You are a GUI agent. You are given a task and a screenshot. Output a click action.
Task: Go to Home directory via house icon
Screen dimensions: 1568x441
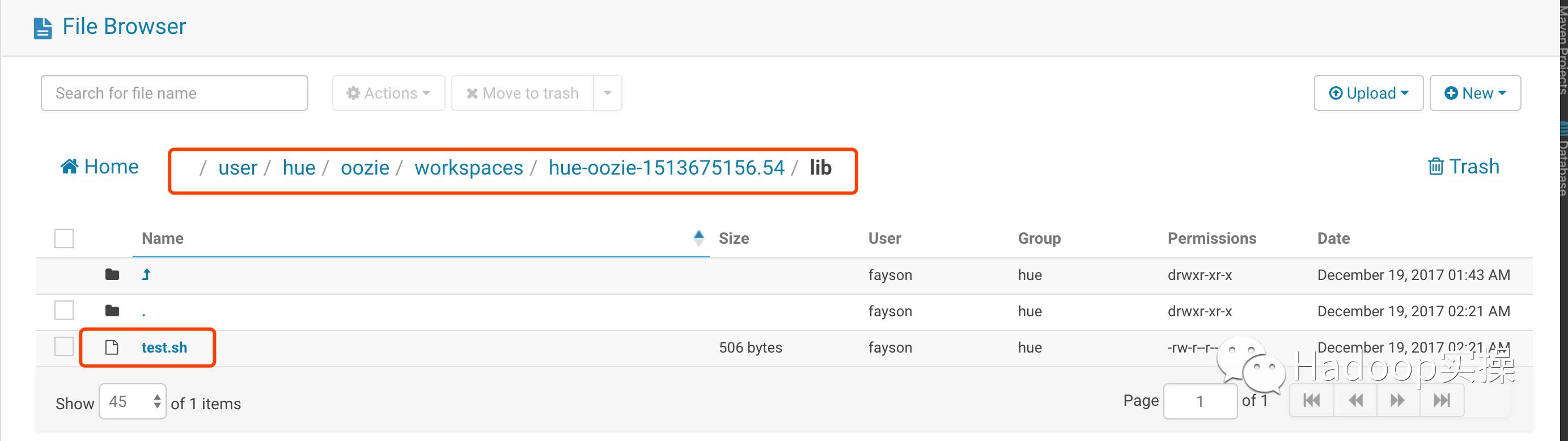pyautogui.click(x=69, y=167)
